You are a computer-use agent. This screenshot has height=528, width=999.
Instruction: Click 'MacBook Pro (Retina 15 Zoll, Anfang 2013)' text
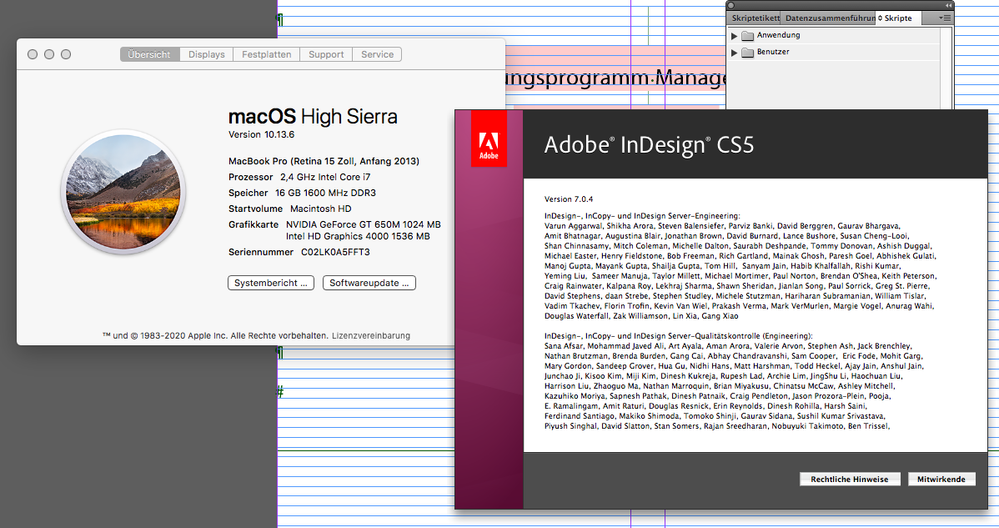(324, 161)
